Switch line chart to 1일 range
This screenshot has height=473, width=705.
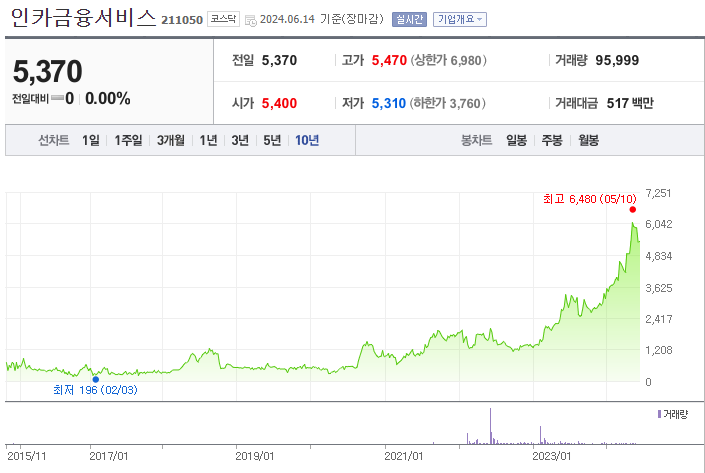point(90,140)
